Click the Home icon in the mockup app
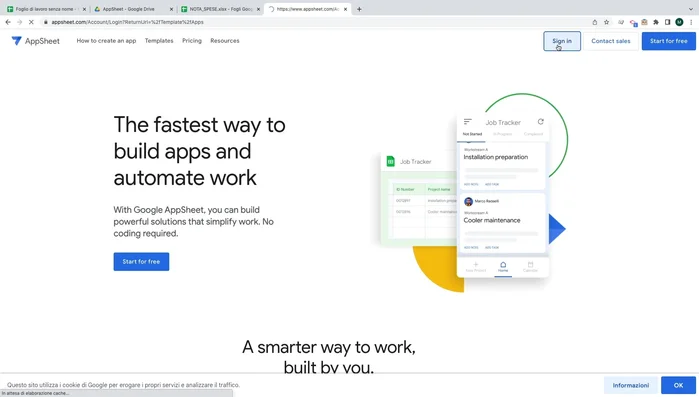The image size is (699, 397). 503,266
